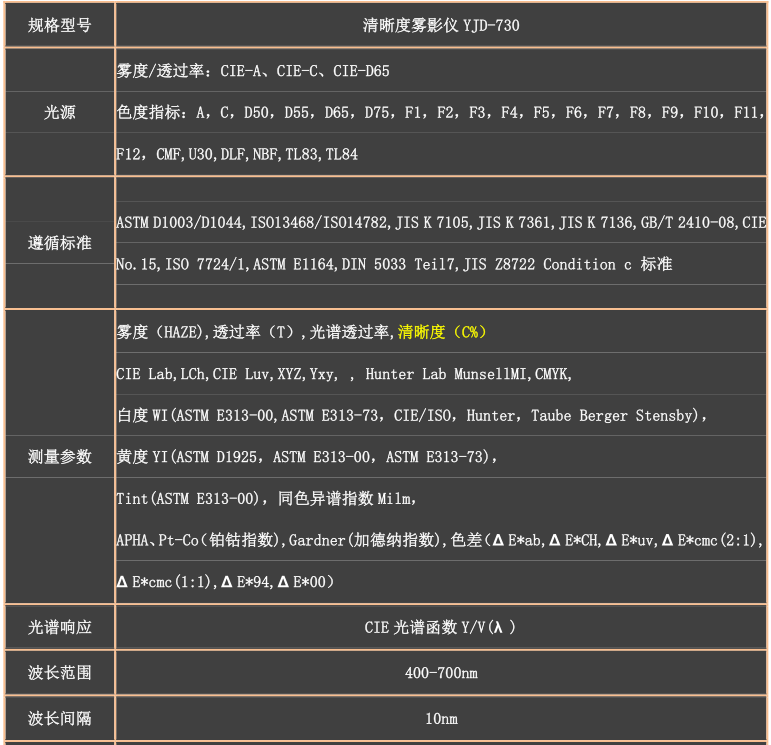Click the line starting No. 15, ISO 7724/1
The height and width of the screenshot is (745, 771).
coord(394,265)
